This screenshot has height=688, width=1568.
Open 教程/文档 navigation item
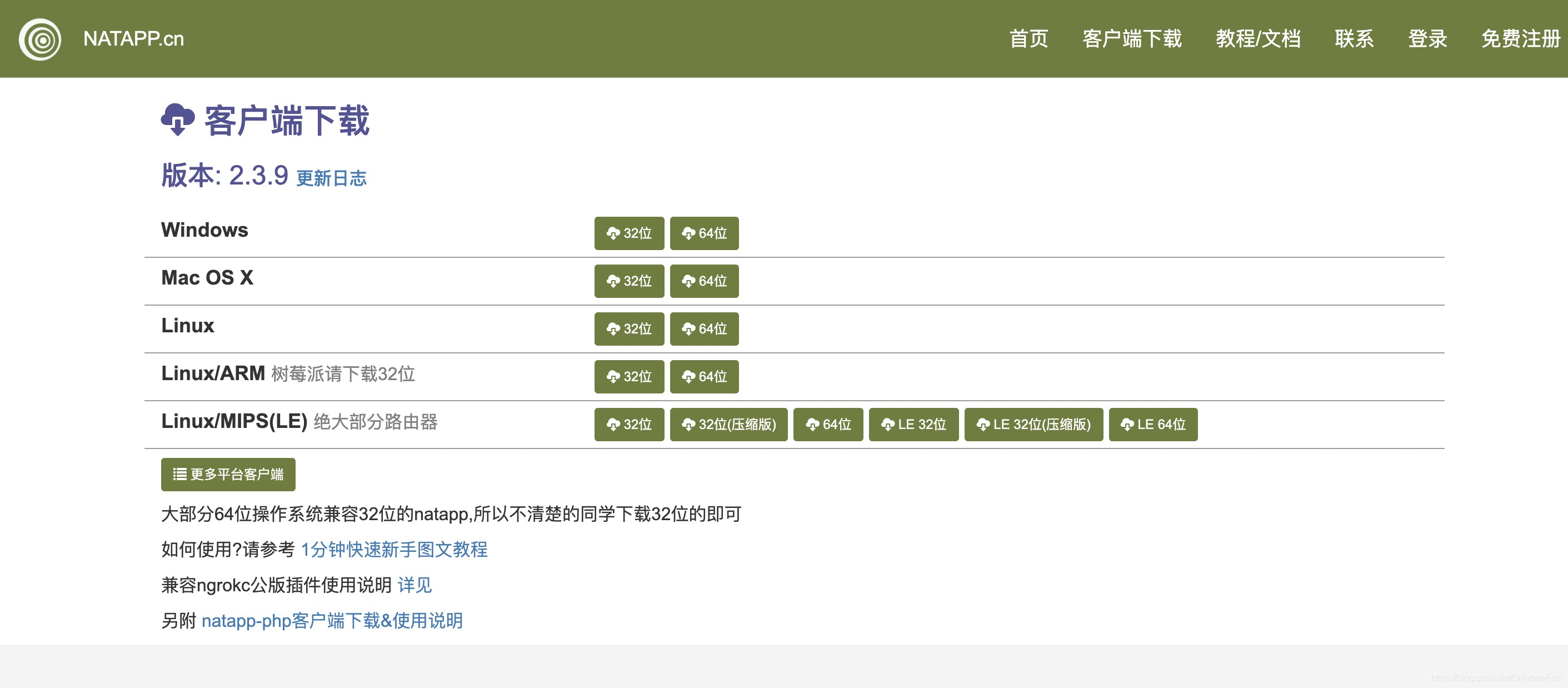(x=1257, y=39)
